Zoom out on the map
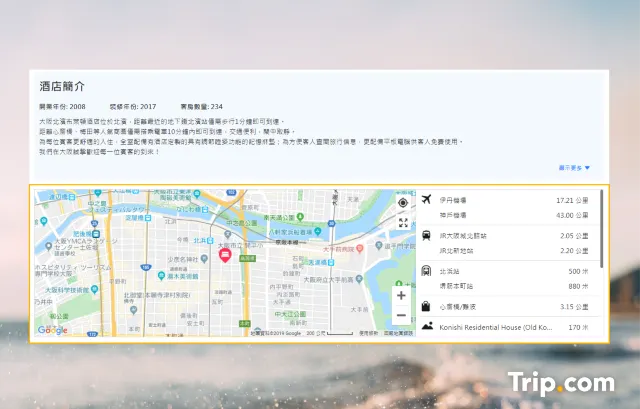This screenshot has height=409, width=640. coord(401,315)
